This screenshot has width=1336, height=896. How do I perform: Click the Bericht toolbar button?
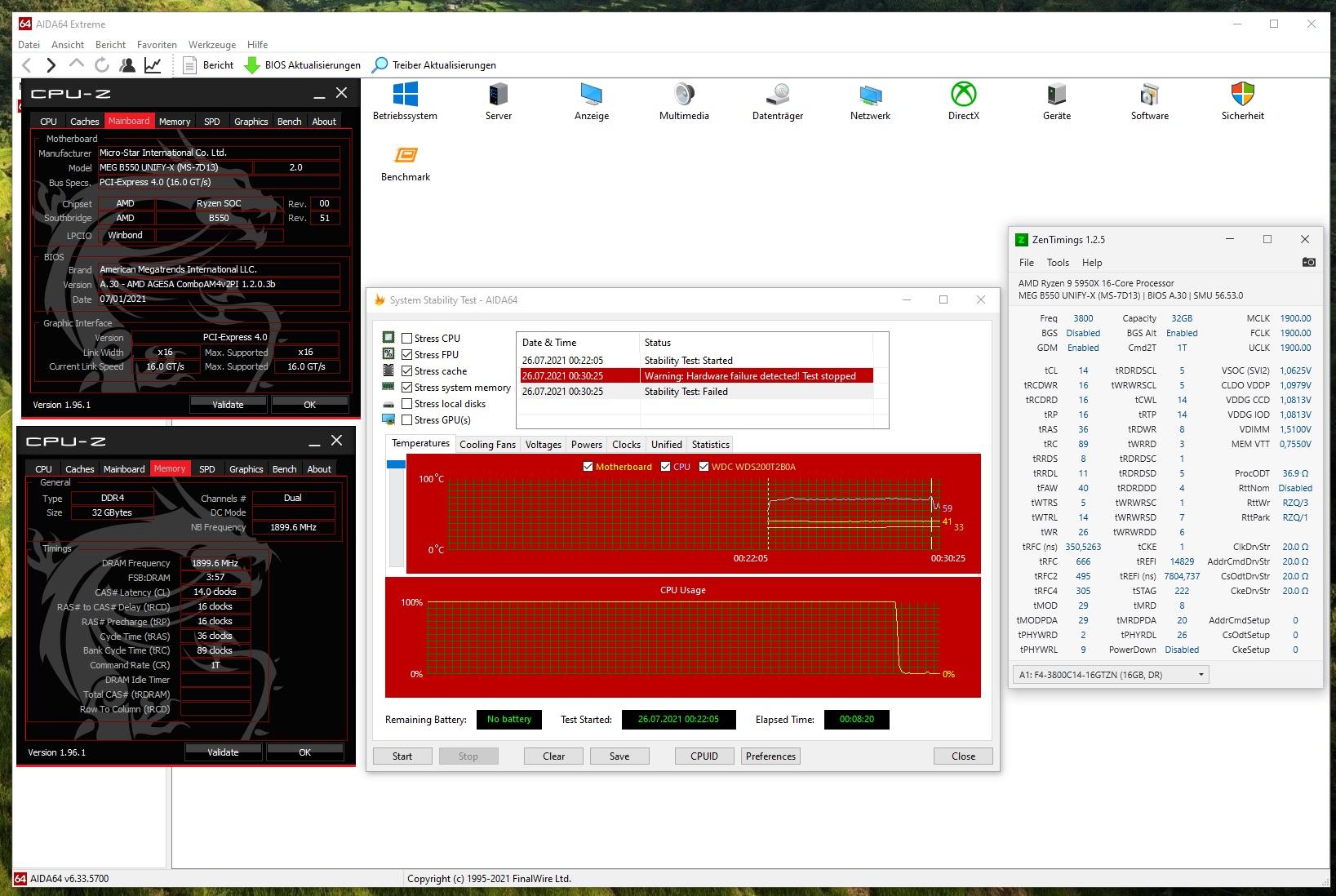coord(208,65)
